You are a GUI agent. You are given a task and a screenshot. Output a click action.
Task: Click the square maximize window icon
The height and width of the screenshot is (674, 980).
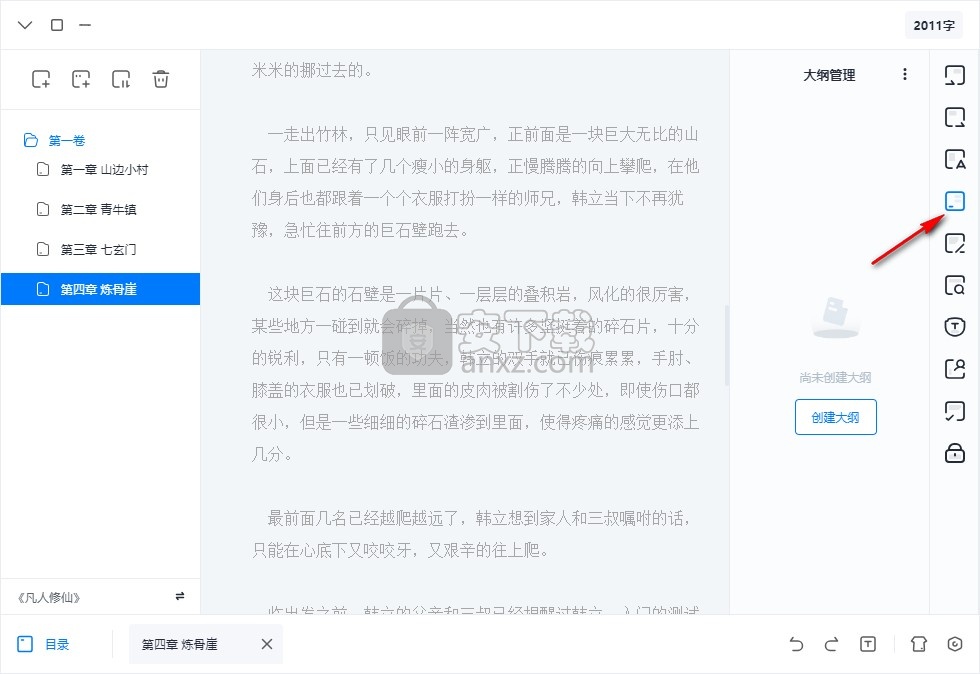[x=57, y=25]
